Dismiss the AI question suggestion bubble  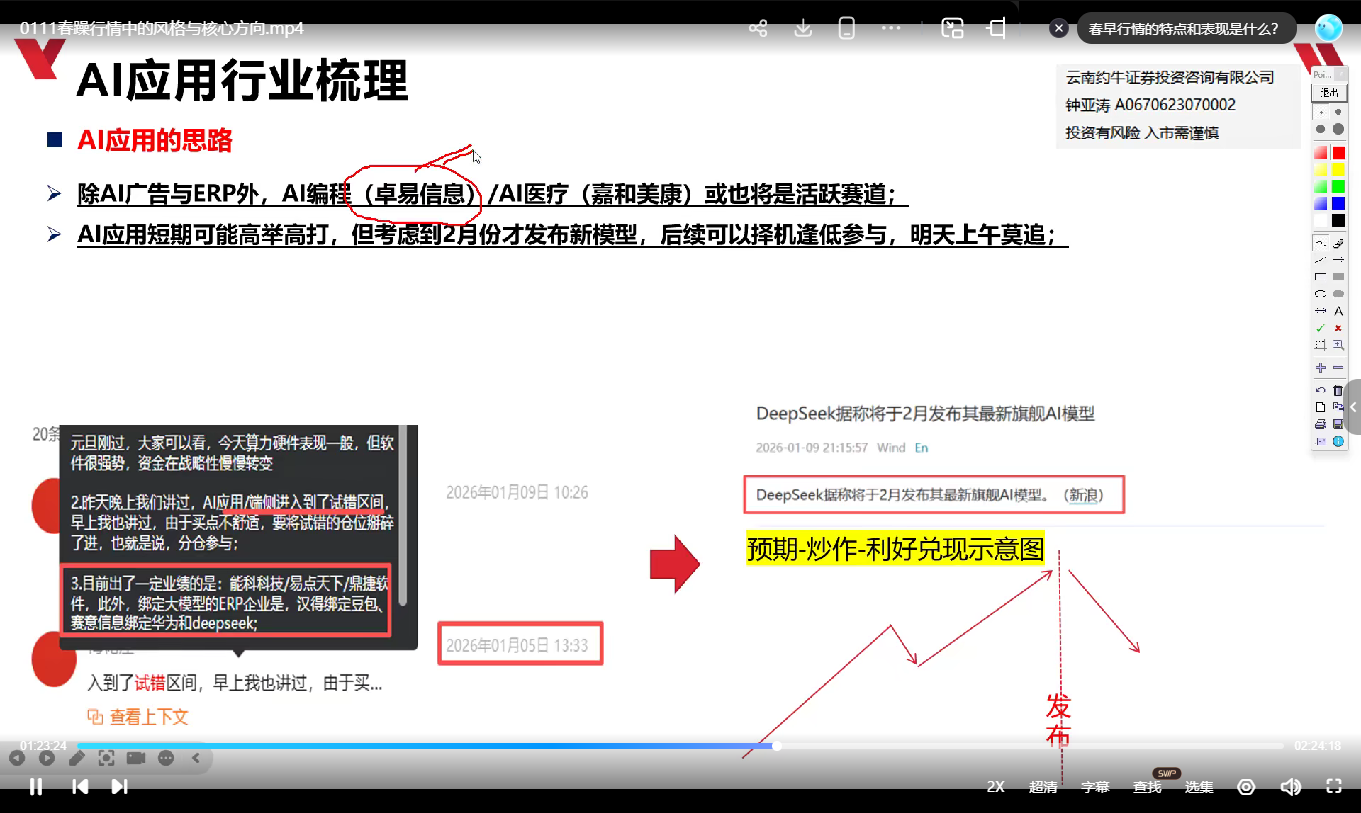[1059, 29]
